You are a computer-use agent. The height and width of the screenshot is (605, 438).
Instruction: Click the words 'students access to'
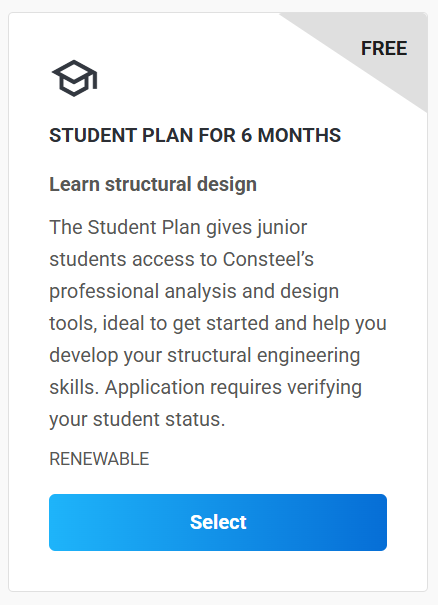click(133, 259)
